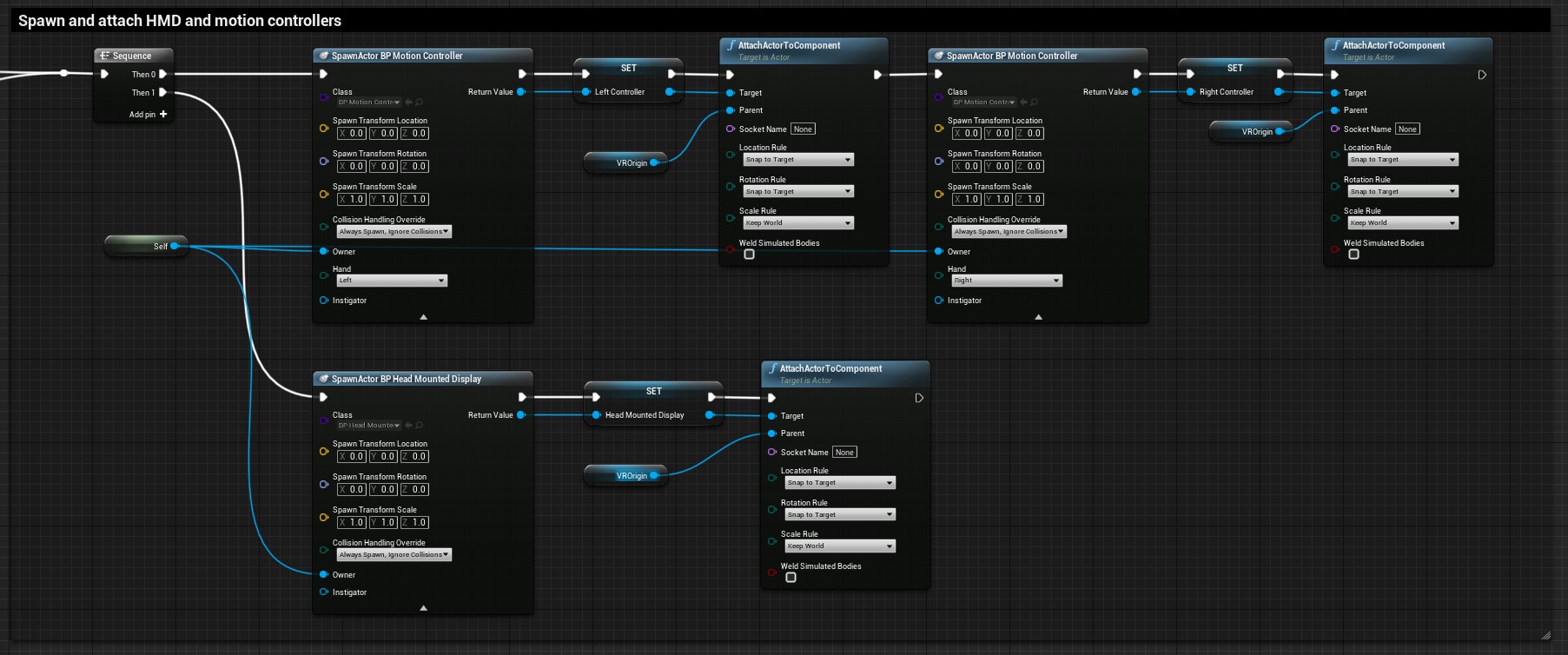
Task: Collapse advanced pins arrow on HMD SpawnActor node
Action: [424, 608]
